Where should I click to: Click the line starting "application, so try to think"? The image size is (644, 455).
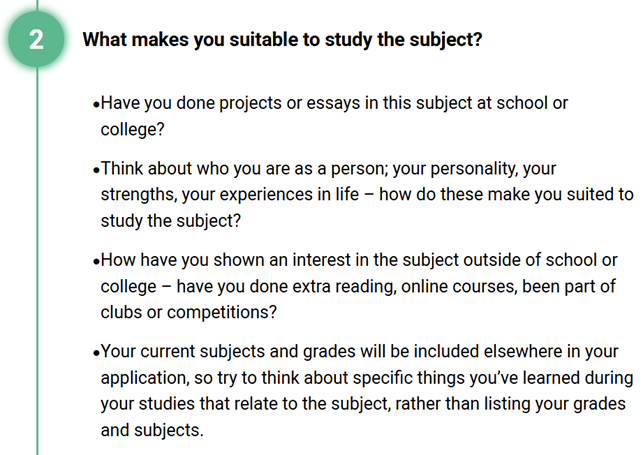[366, 378]
